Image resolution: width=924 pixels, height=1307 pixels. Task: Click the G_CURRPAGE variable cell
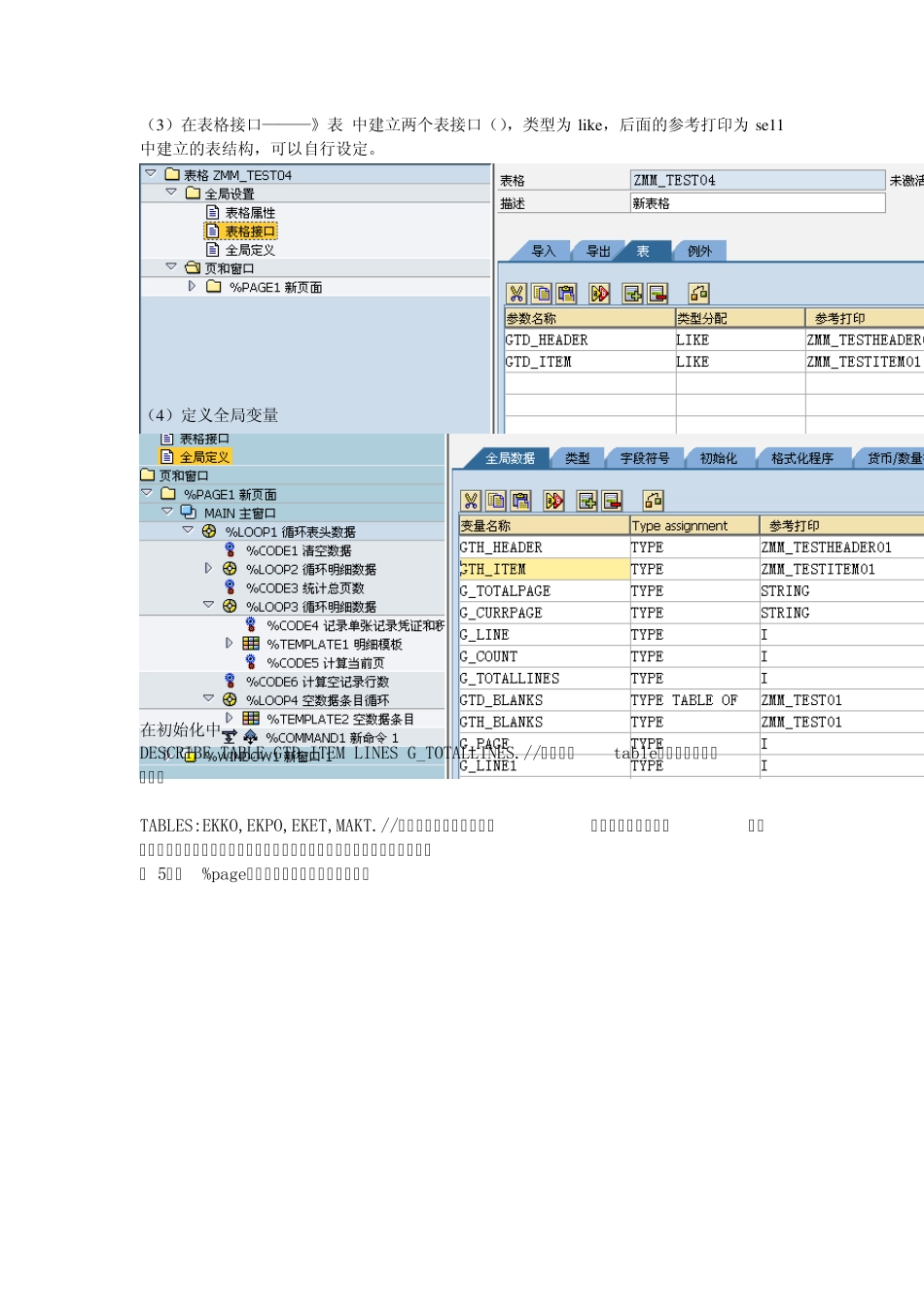[544, 613]
